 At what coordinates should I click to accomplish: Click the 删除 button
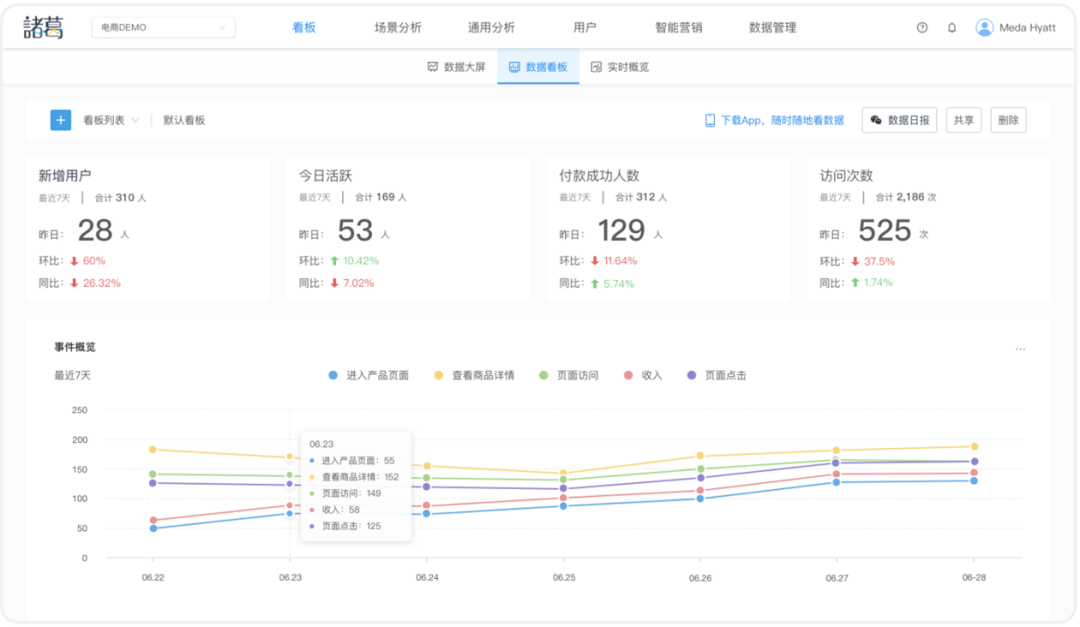tap(1008, 120)
